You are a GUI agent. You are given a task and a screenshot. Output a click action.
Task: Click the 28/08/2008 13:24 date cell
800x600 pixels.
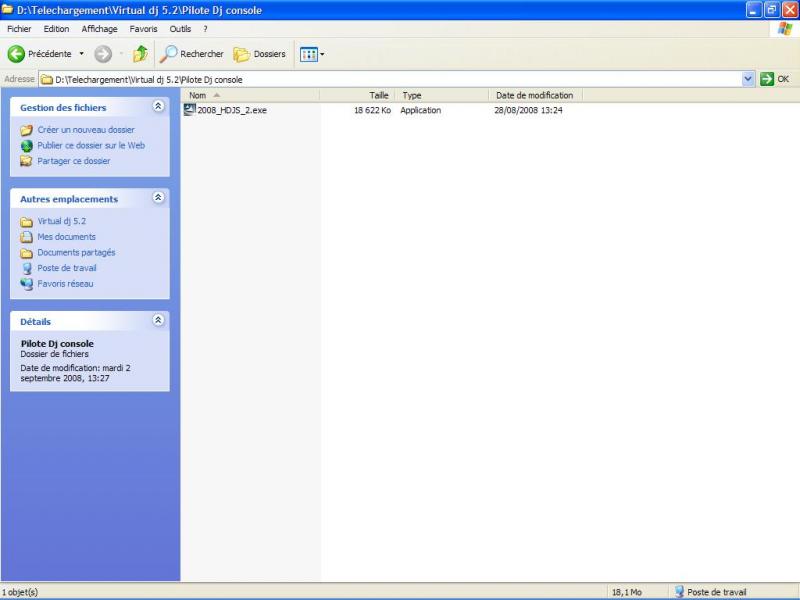528,110
